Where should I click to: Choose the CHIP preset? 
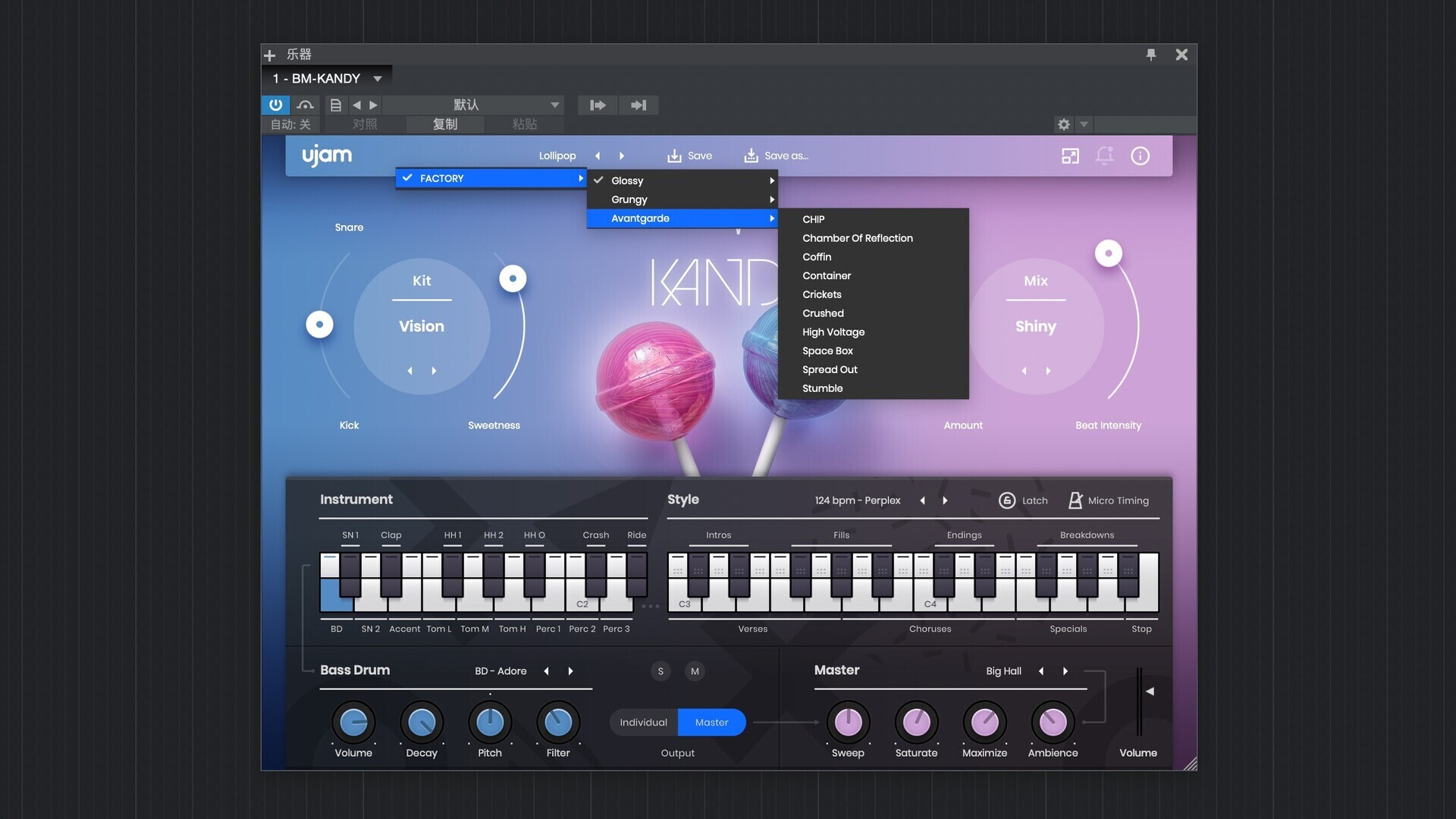(x=873, y=219)
